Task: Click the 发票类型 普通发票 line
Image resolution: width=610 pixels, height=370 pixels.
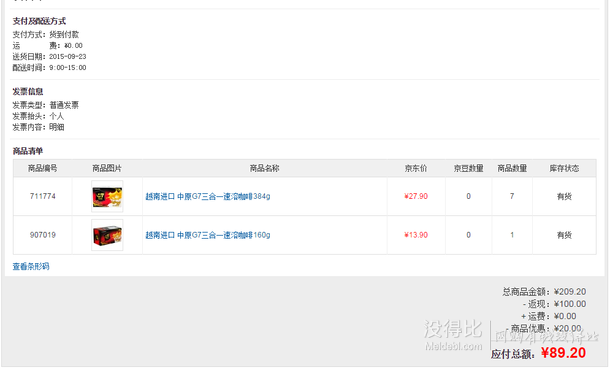Action: pyautogui.click(x=46, y=105)
